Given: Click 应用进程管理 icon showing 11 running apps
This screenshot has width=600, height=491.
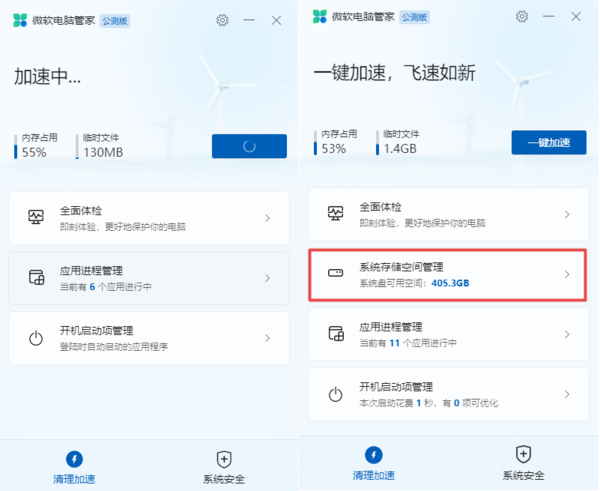Looking at the screenshot, I should pyautogui.click(x=336, y=334).
